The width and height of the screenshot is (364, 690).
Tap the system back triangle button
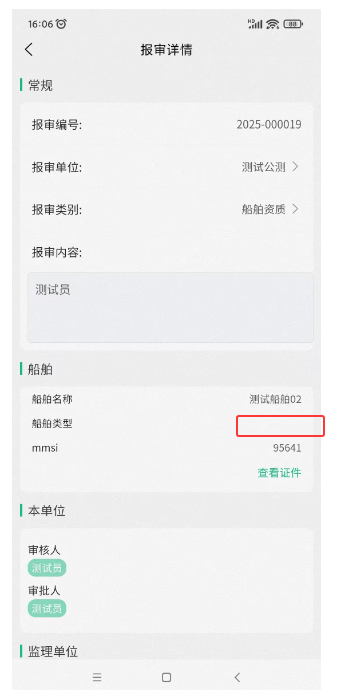click(x=237, y=677)
